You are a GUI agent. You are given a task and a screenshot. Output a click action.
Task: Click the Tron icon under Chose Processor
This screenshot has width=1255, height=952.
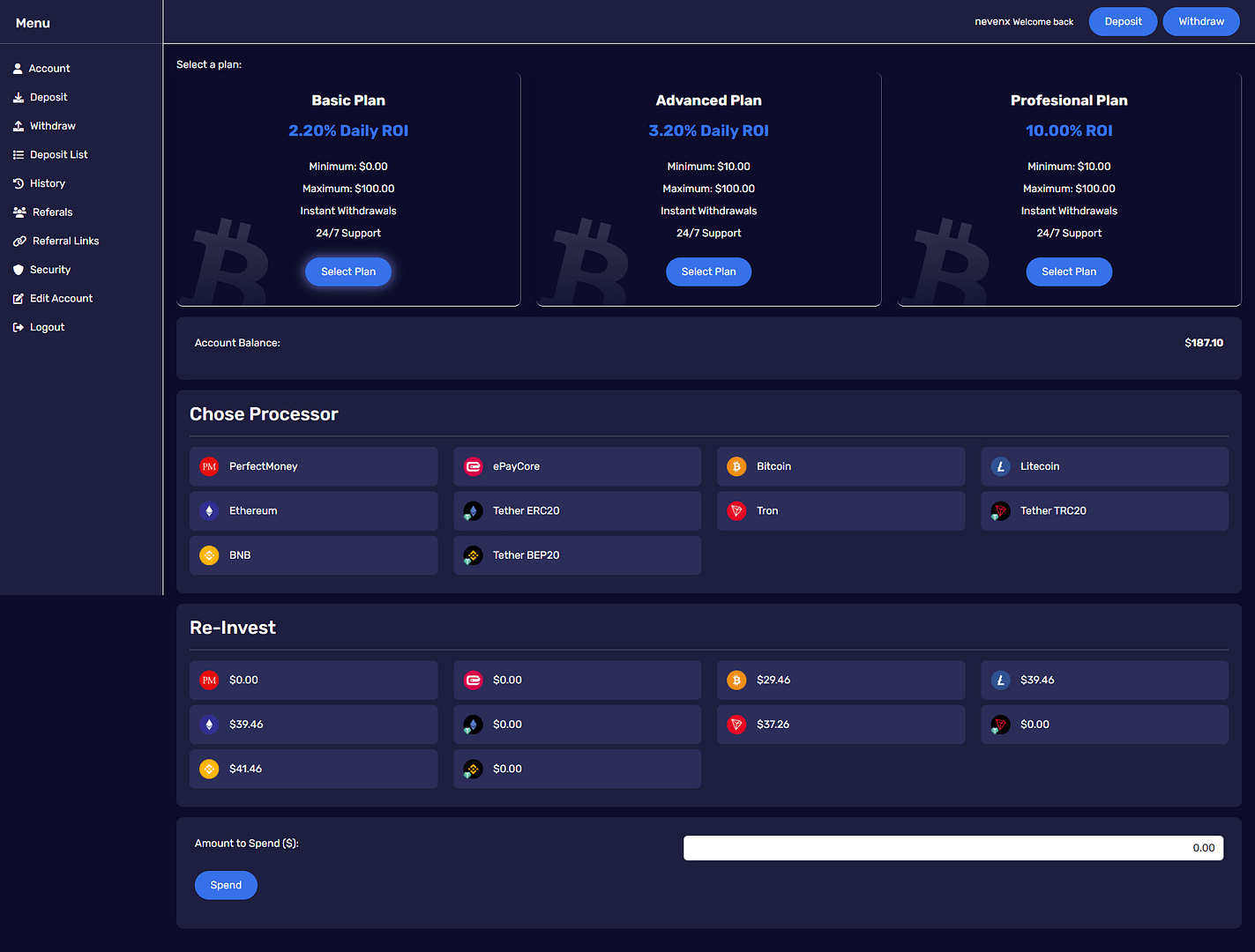tap(736, 510)
